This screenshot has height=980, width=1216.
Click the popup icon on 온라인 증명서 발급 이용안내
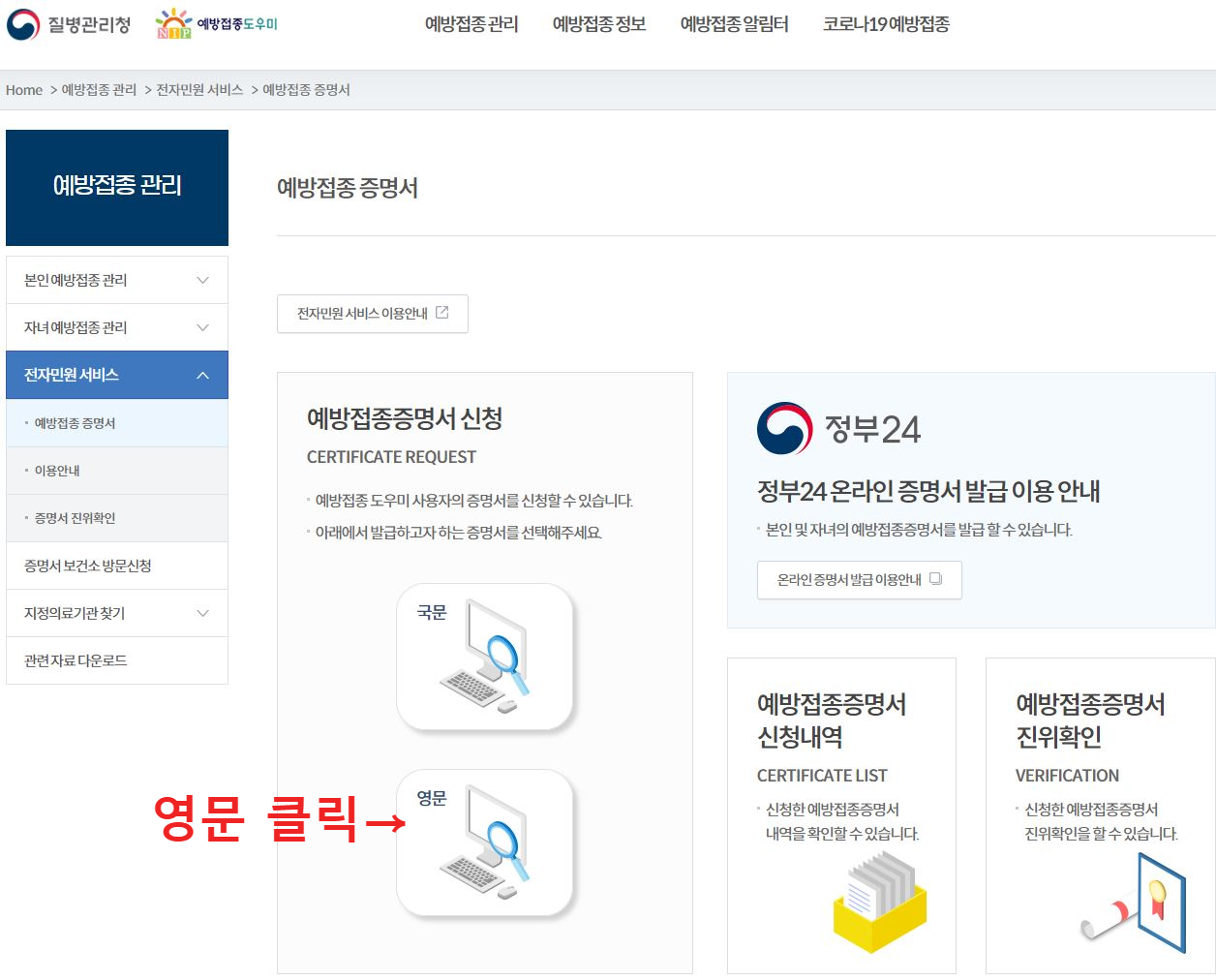click(x=935, y=579)
